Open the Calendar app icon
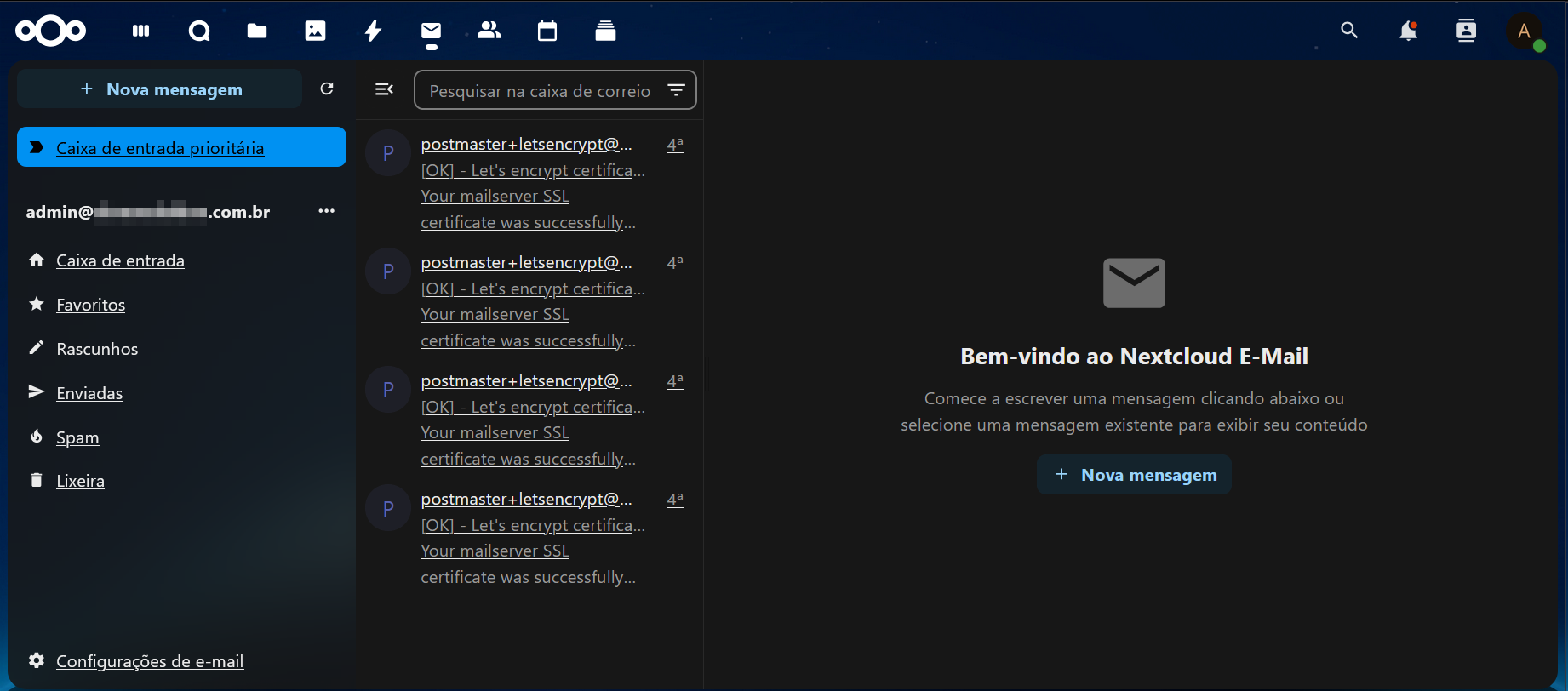 point(547,31)
